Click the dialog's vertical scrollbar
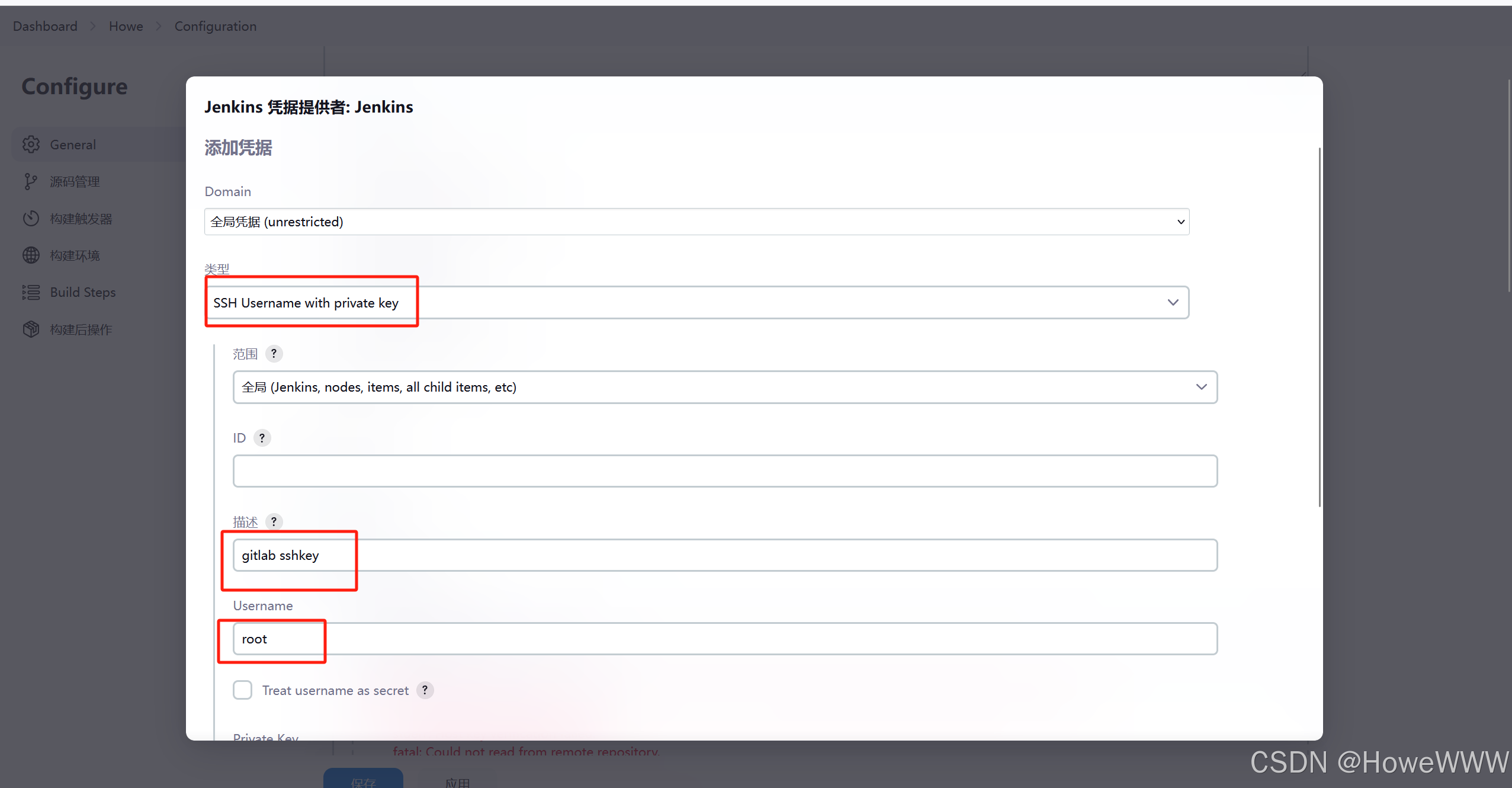 (x=1320, y=328)
